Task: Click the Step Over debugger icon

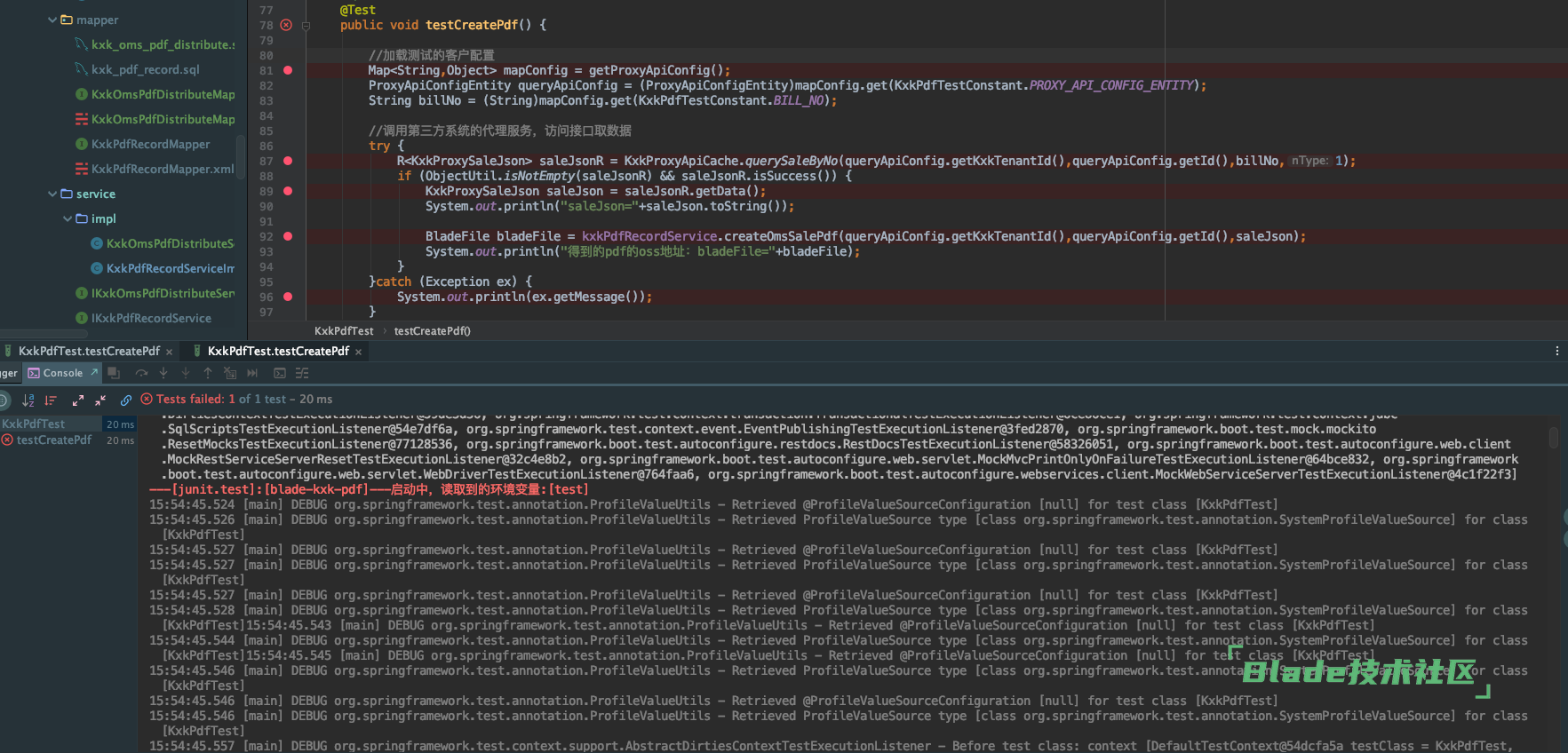Action: 141,373
